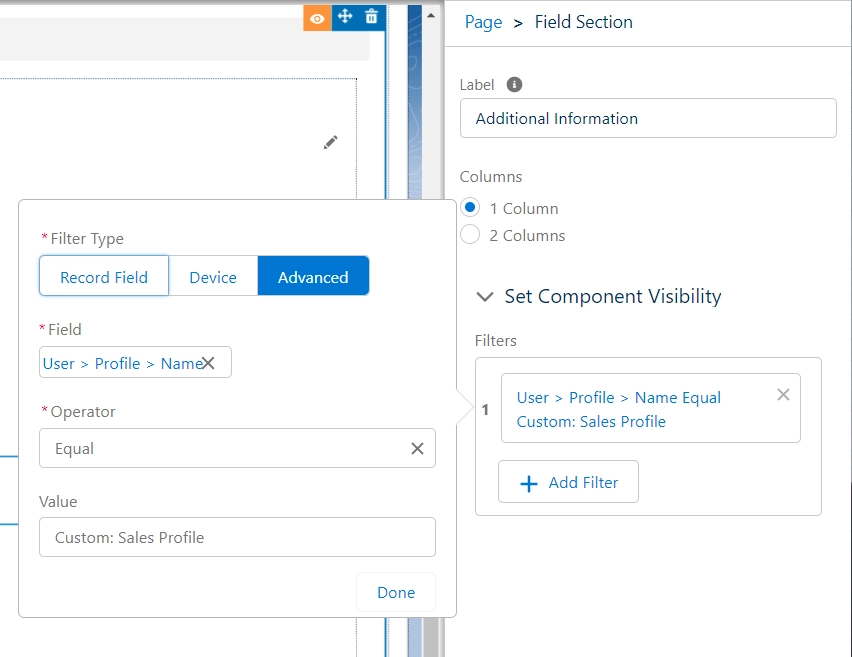
Task: Click the Advanced filter type option
Action: 313,276
